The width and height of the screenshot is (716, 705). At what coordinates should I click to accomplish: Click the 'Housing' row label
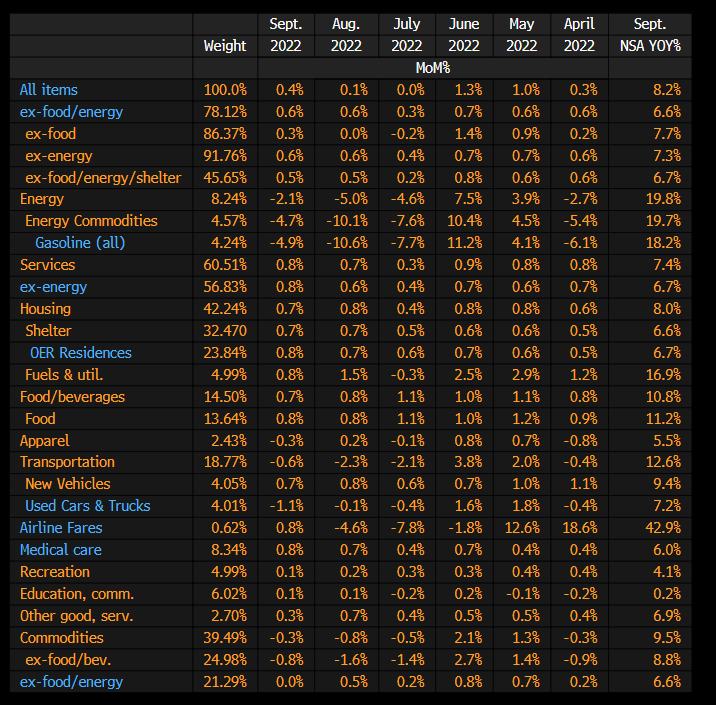[45, 309]
